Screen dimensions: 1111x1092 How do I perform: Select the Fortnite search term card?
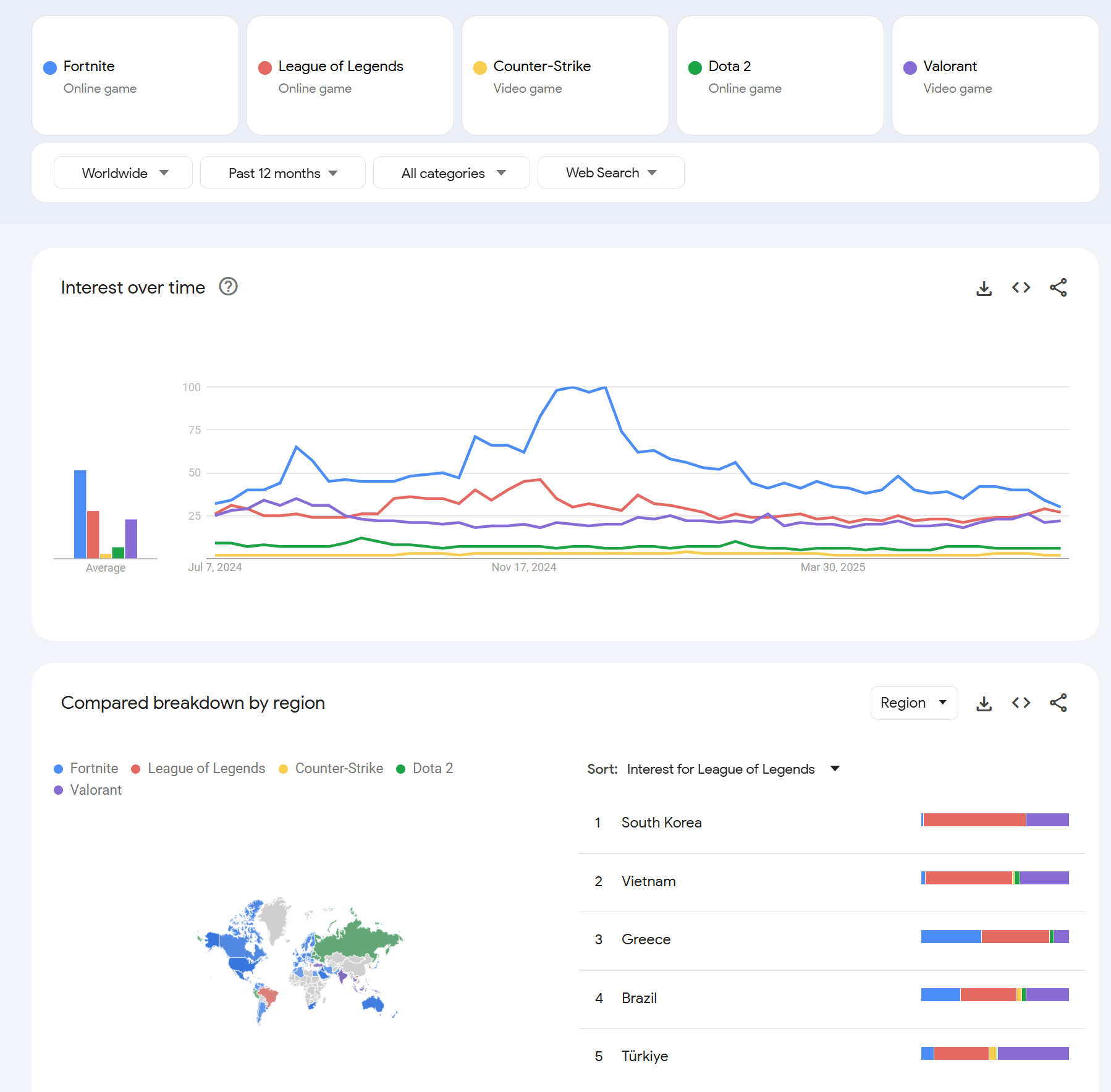(135, 75)
